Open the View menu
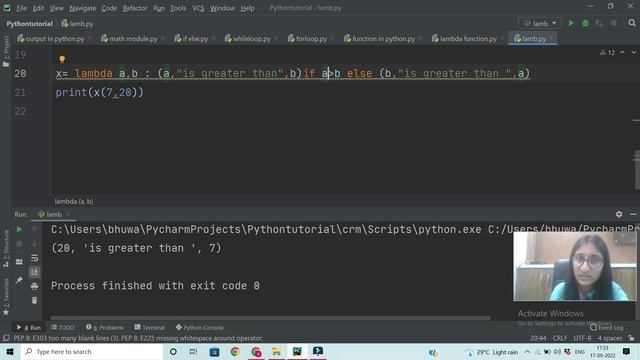 [x=56, y=8]
